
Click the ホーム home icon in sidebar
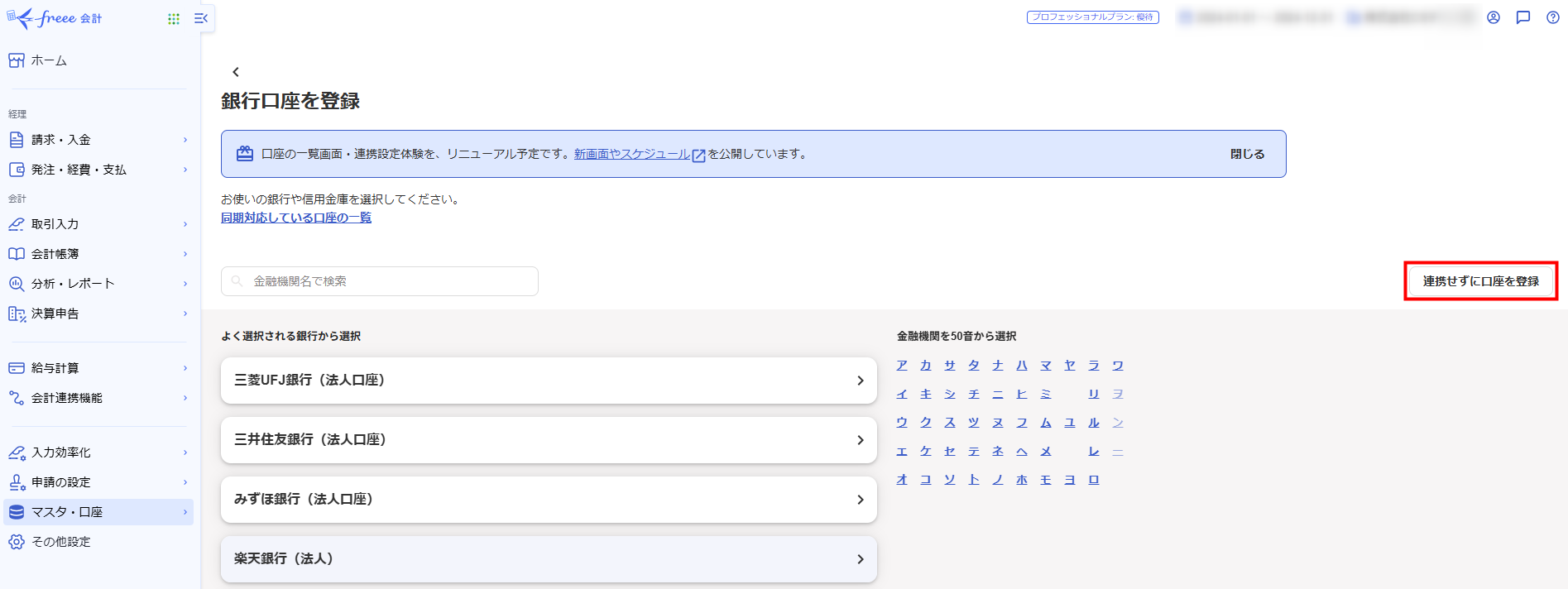17,60
